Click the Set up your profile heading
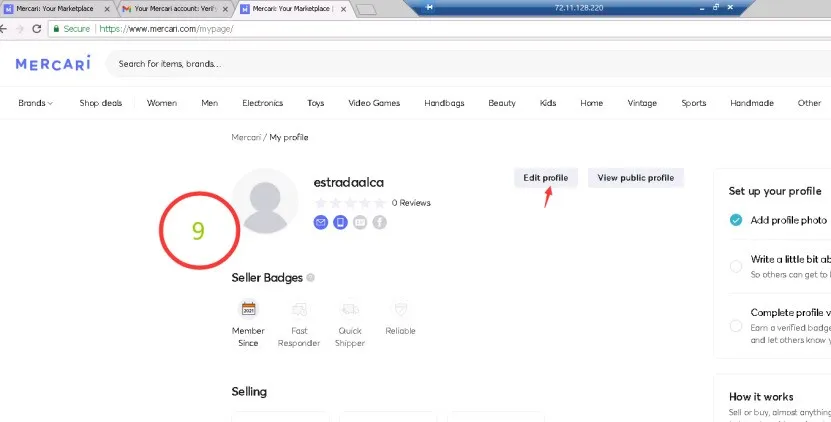The width and height of the screenshot is (831, 422). click(x=775, y=191)
